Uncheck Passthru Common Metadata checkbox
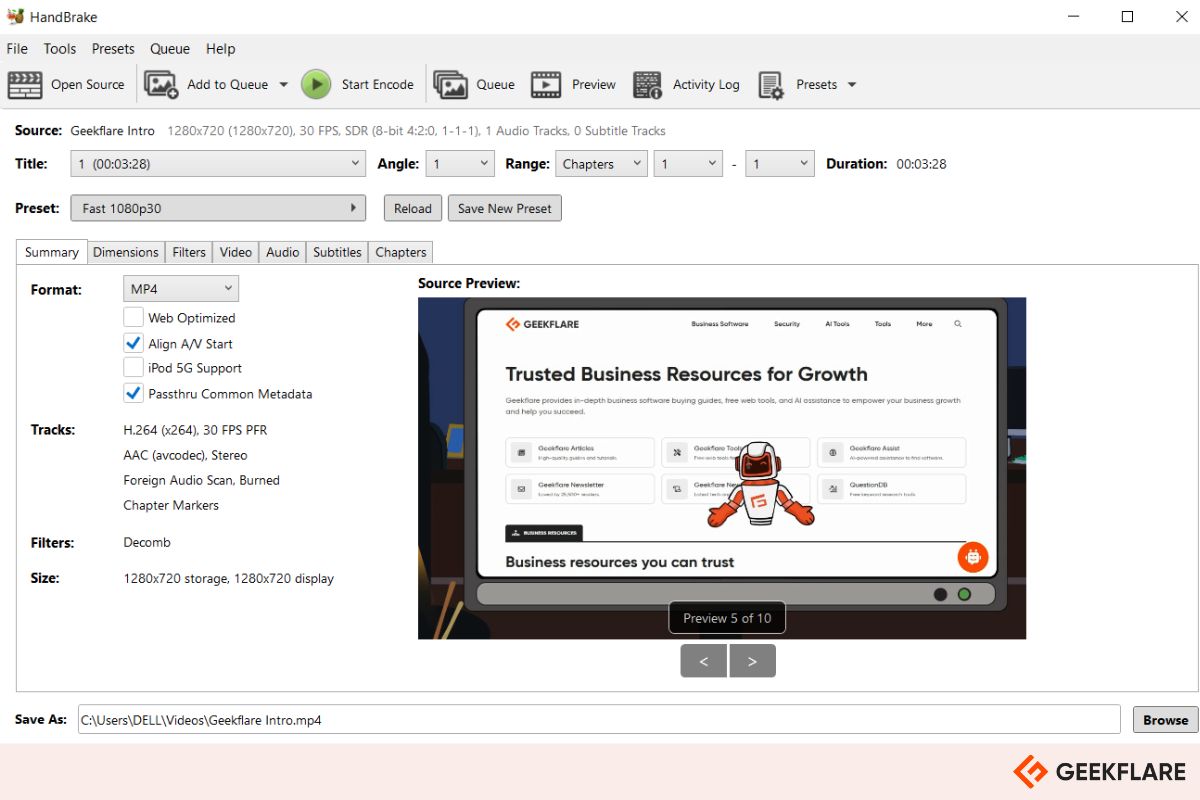The height and width of the screenshot is (800, 1200). coord(133,393)
